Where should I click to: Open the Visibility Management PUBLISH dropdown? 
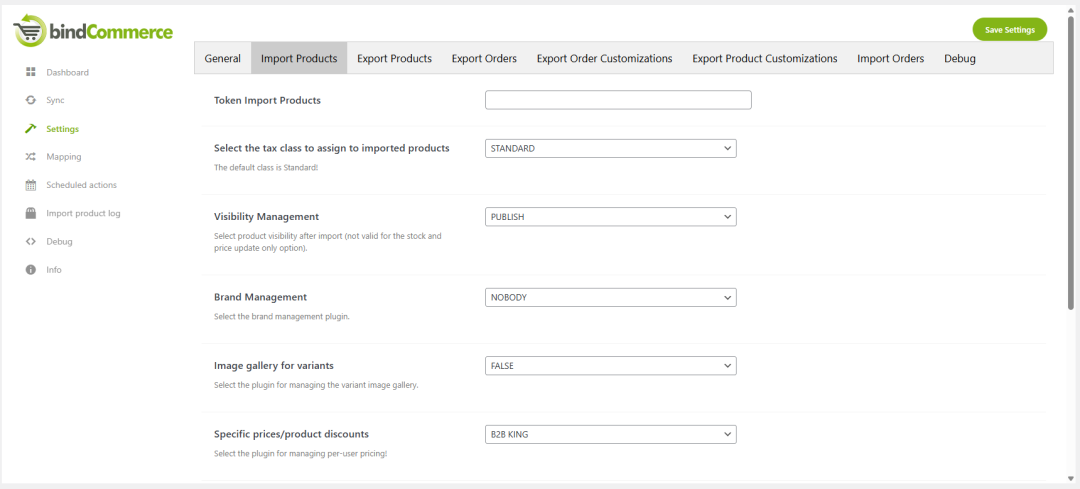(611, 217)
